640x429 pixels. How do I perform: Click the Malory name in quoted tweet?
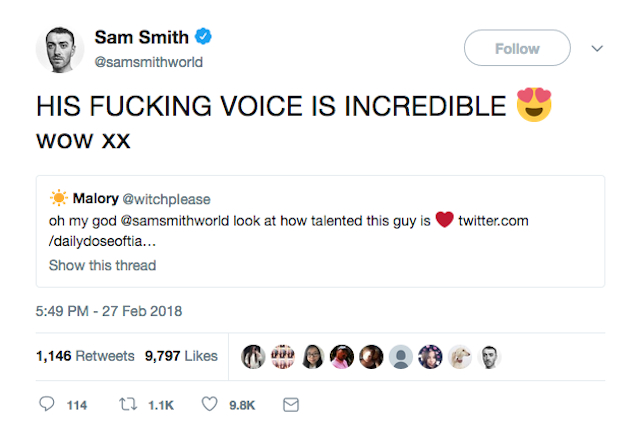96,199
